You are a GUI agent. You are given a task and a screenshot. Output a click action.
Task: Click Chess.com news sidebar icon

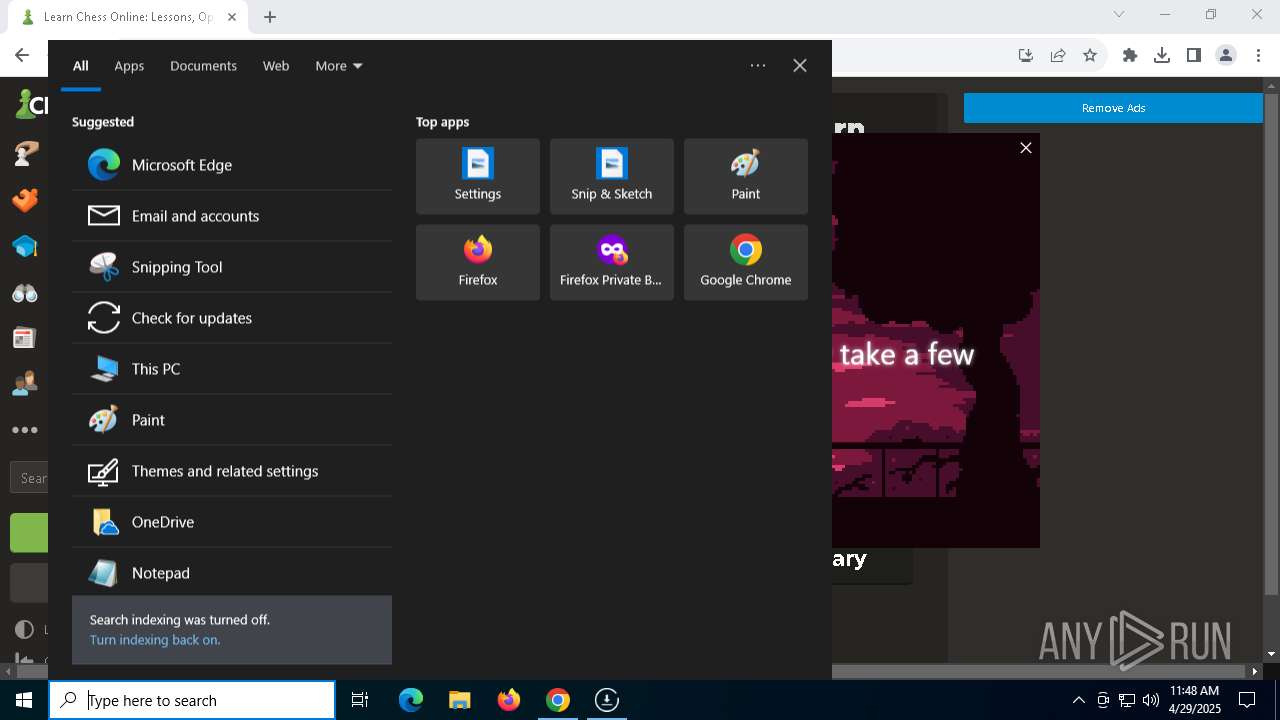click(25, 338)
